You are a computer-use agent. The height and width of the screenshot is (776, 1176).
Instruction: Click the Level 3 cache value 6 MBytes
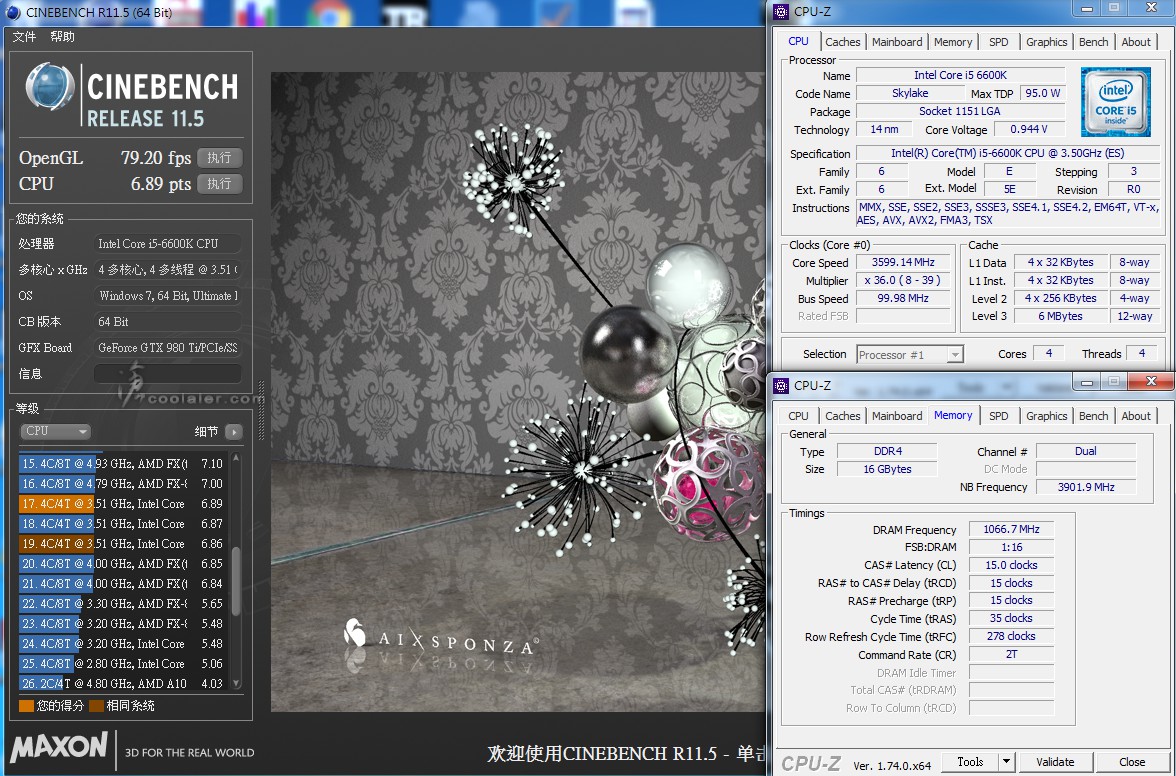pos(1060,316)
